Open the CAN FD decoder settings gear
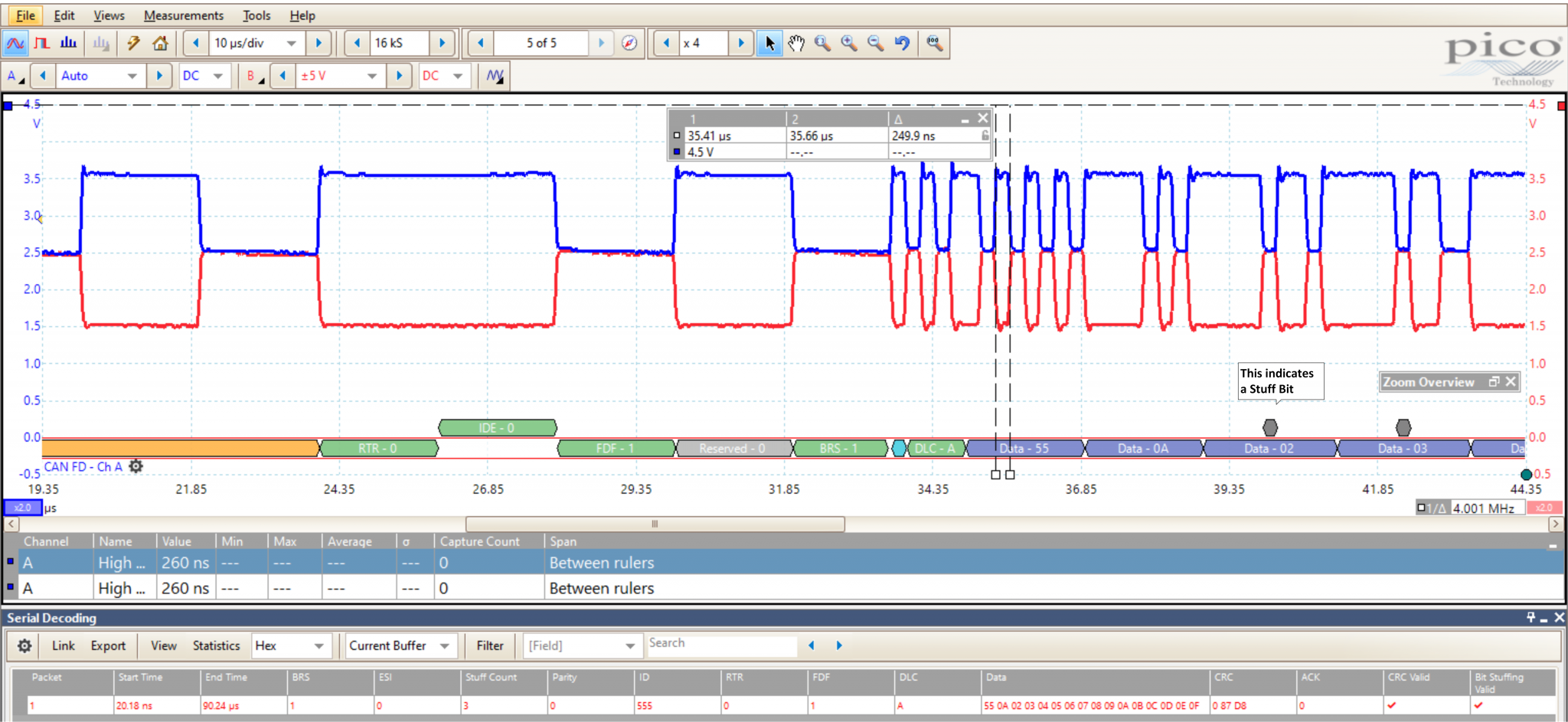 point(136,466)
